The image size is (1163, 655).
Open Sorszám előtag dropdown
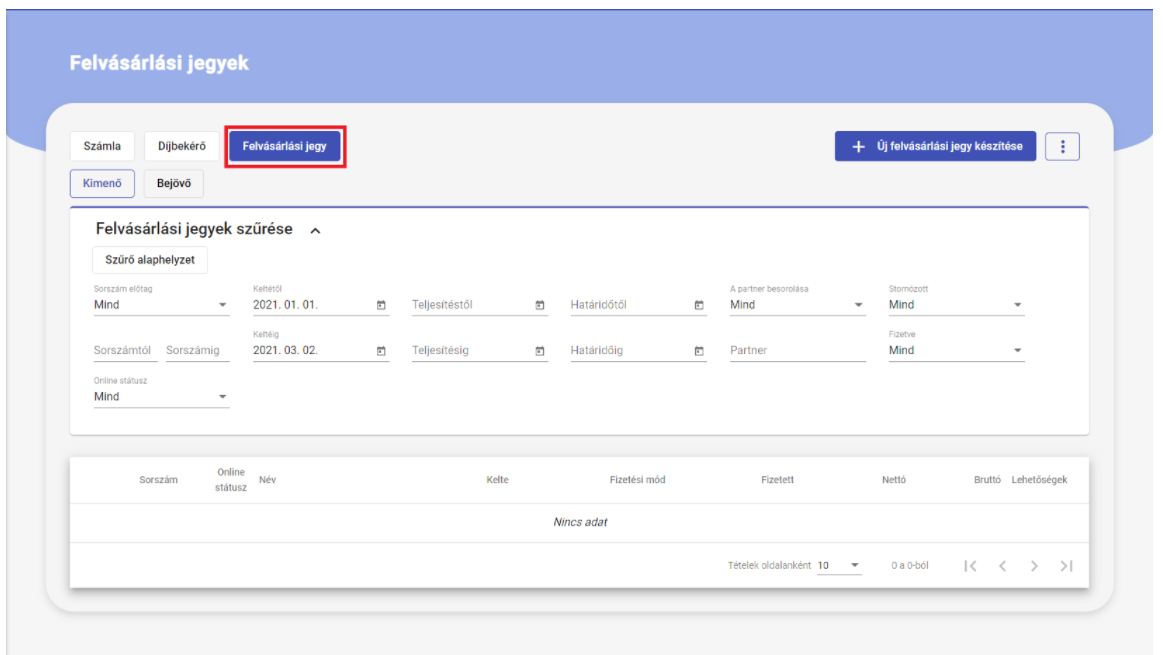(x=161, y=305)
